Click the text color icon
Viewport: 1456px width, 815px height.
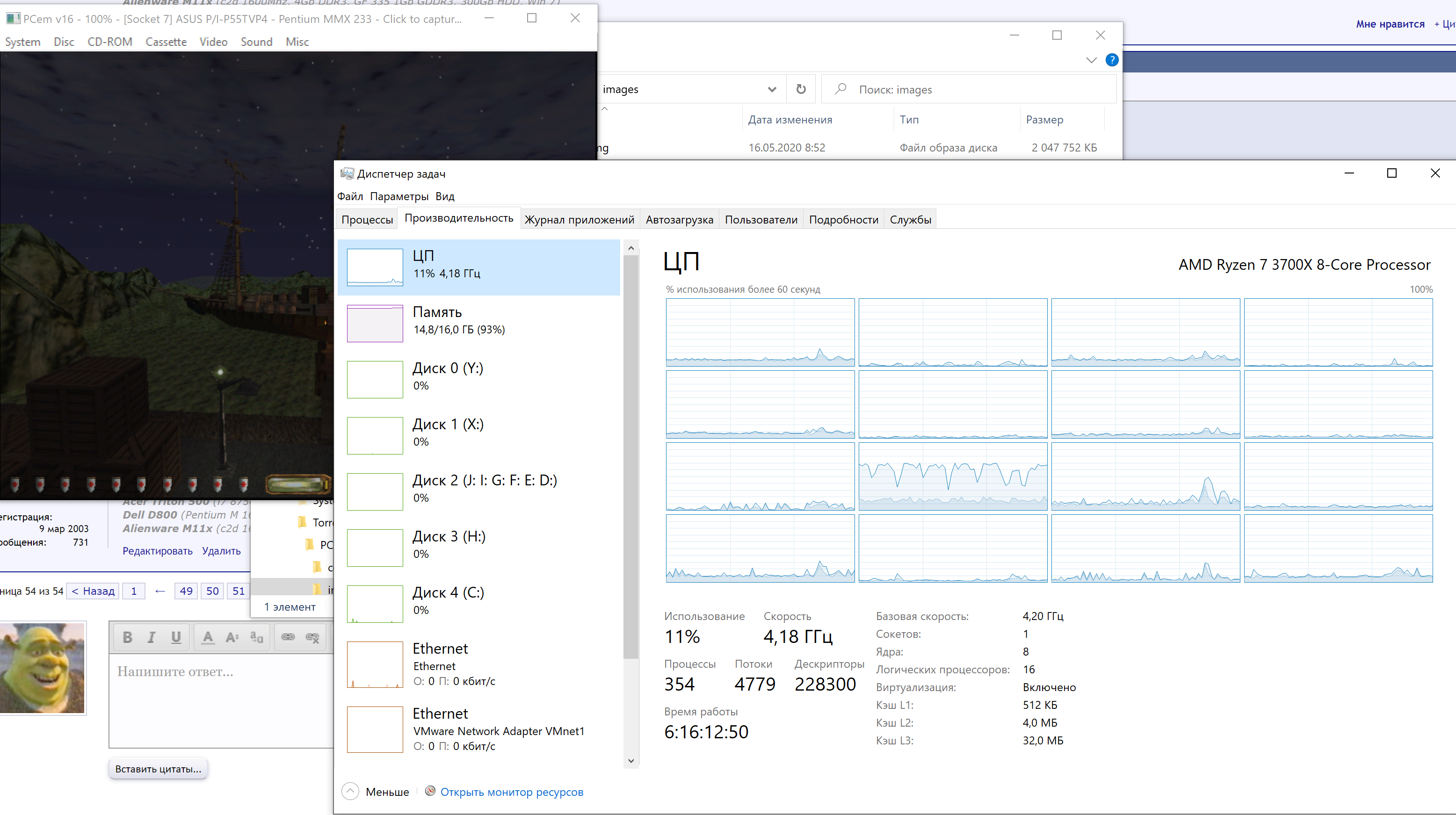coord(208,637)
